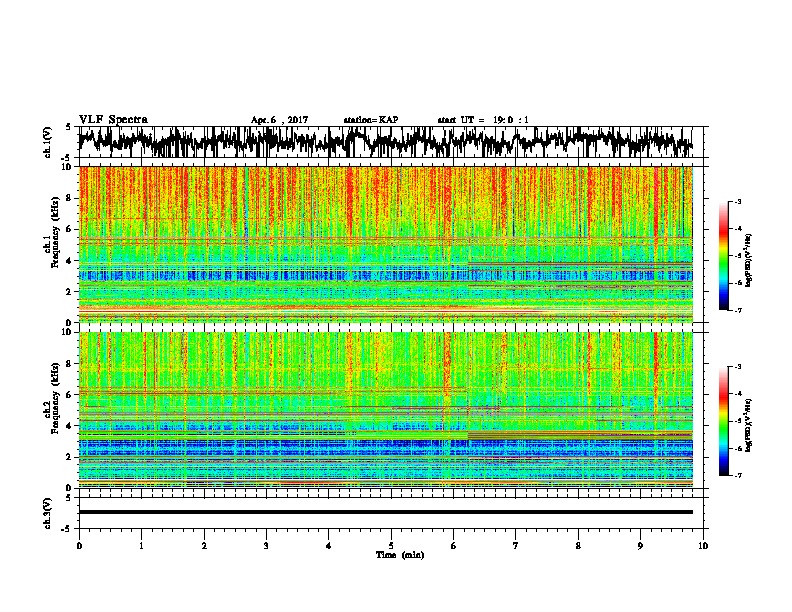Click the 'VLF Spectra' title text
The image size is (792, 612).
coord(113,120)
